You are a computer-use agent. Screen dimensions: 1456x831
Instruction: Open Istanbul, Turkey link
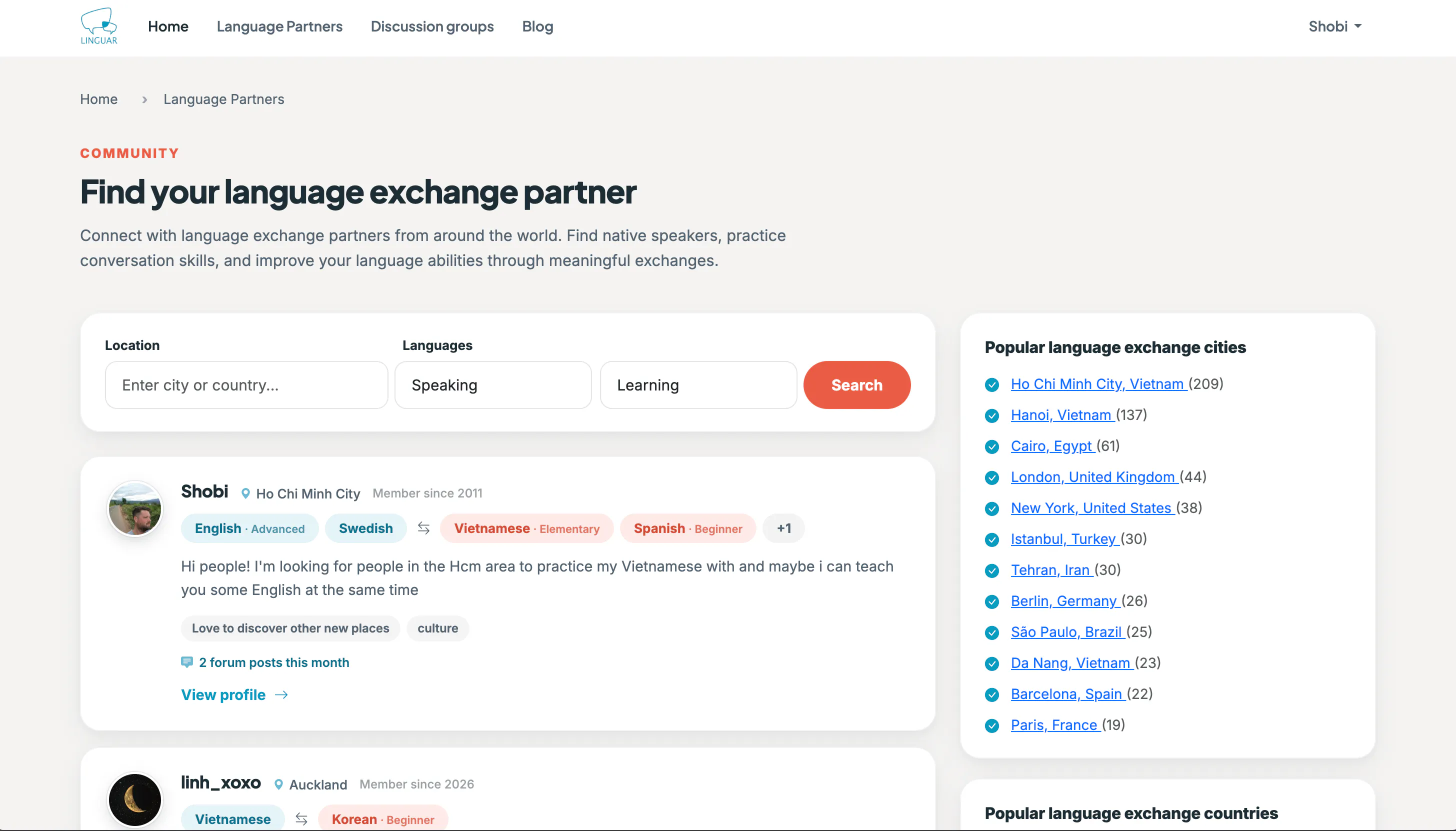tap(1064, 539)
